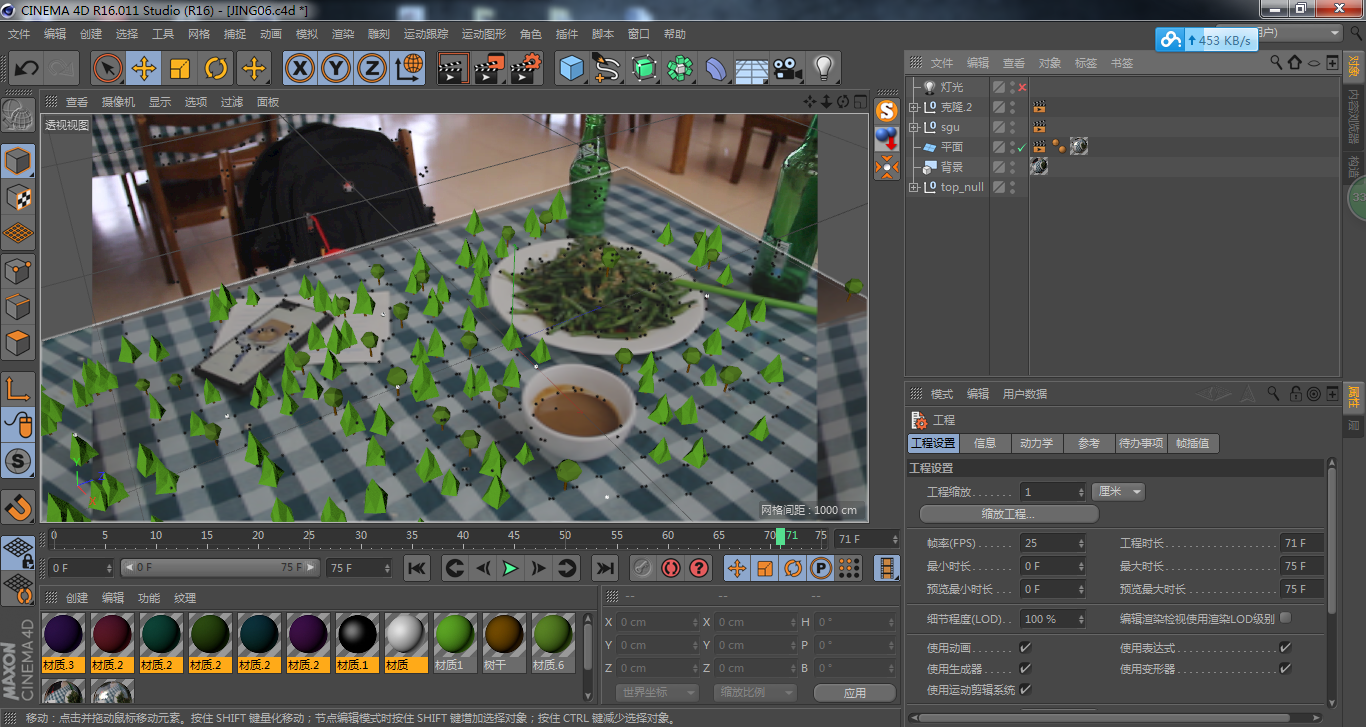Toggle the 使用生成器 checkbox
Viewport: 1366px width, 727px height.
1025,669
